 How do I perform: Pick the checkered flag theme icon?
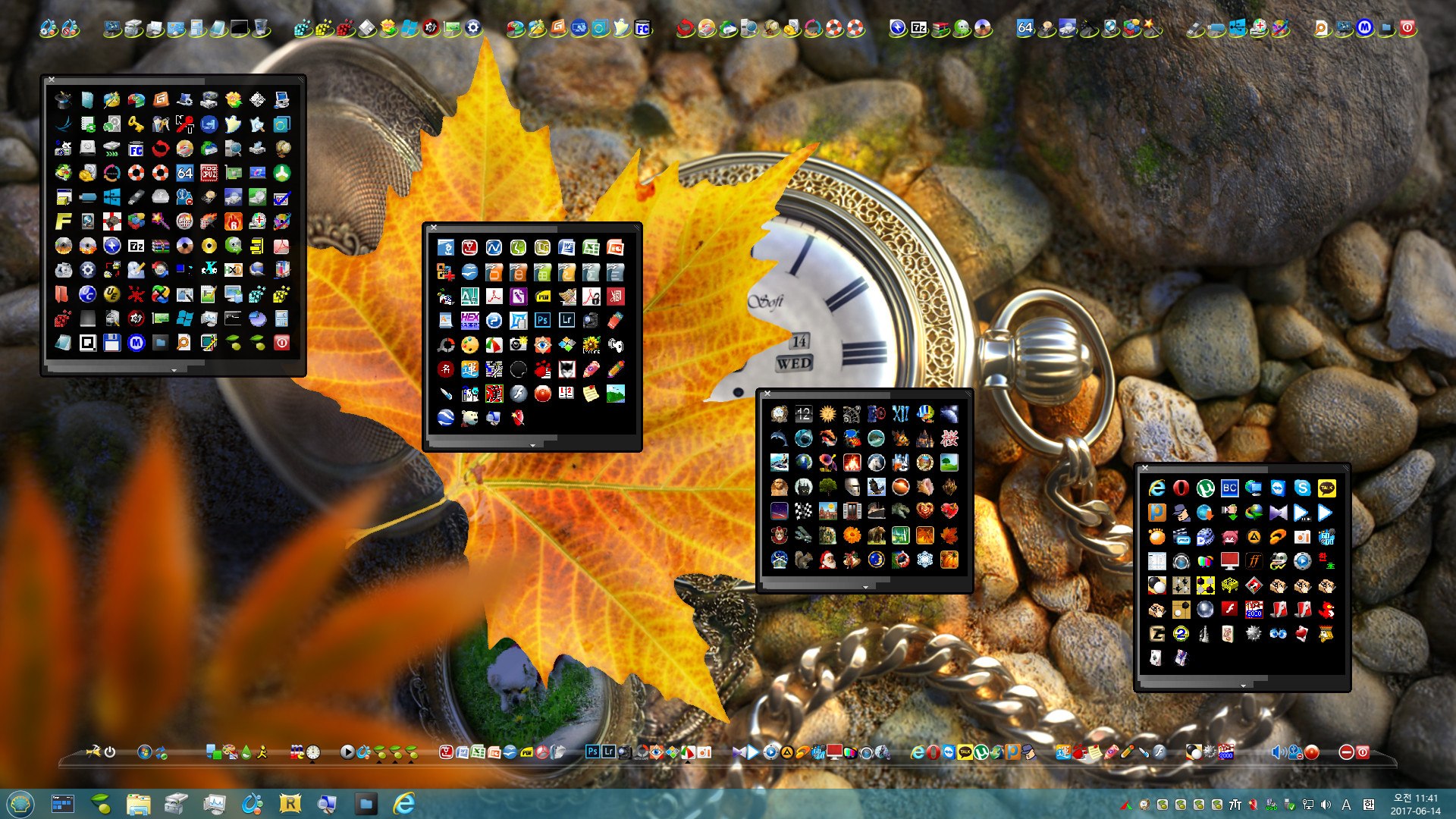(803, 511)
